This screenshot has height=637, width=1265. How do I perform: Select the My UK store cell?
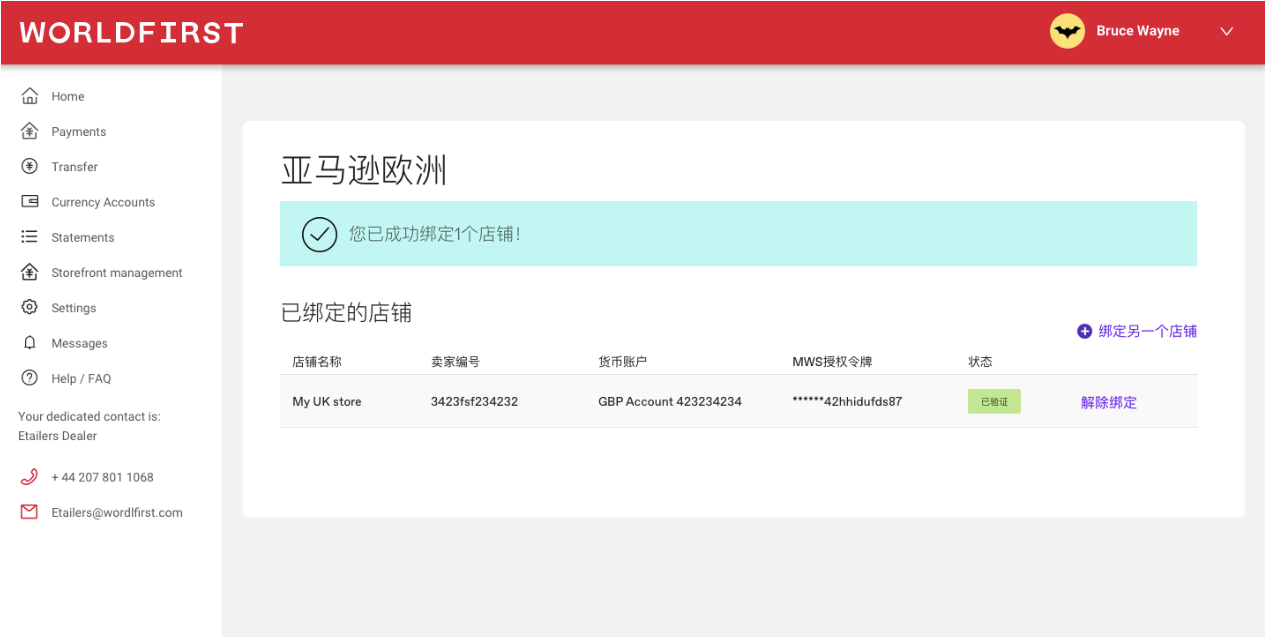(327, 401)
